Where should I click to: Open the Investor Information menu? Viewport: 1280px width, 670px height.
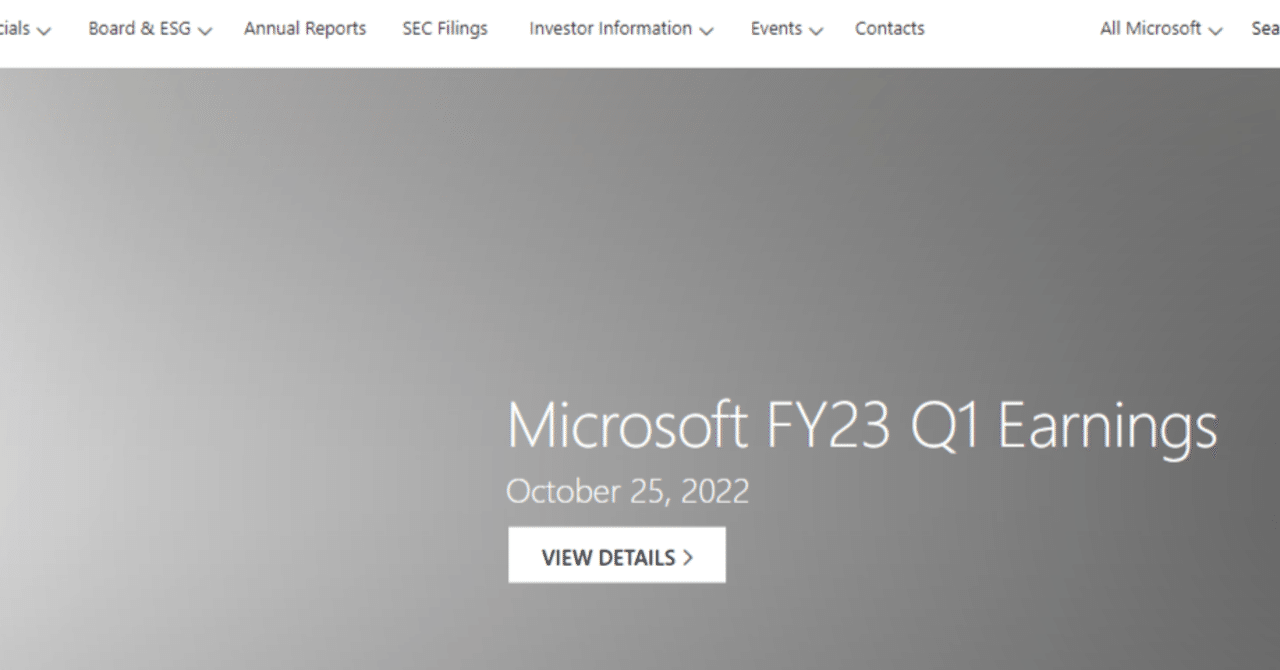[610, 28]
